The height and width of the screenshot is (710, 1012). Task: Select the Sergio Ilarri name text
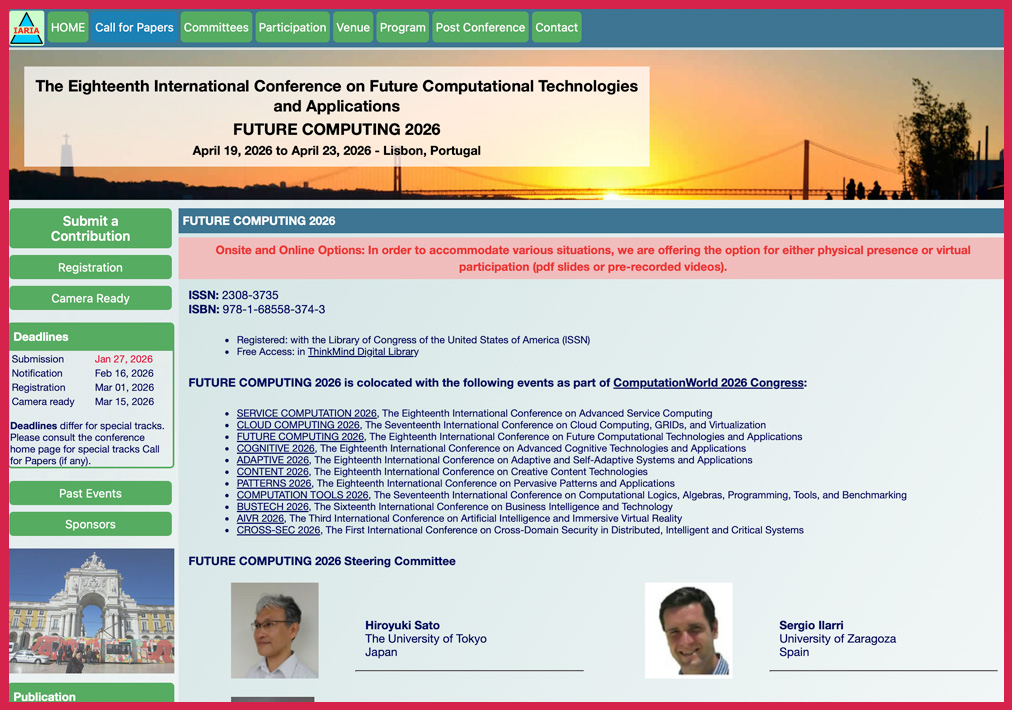pos(811,625)
